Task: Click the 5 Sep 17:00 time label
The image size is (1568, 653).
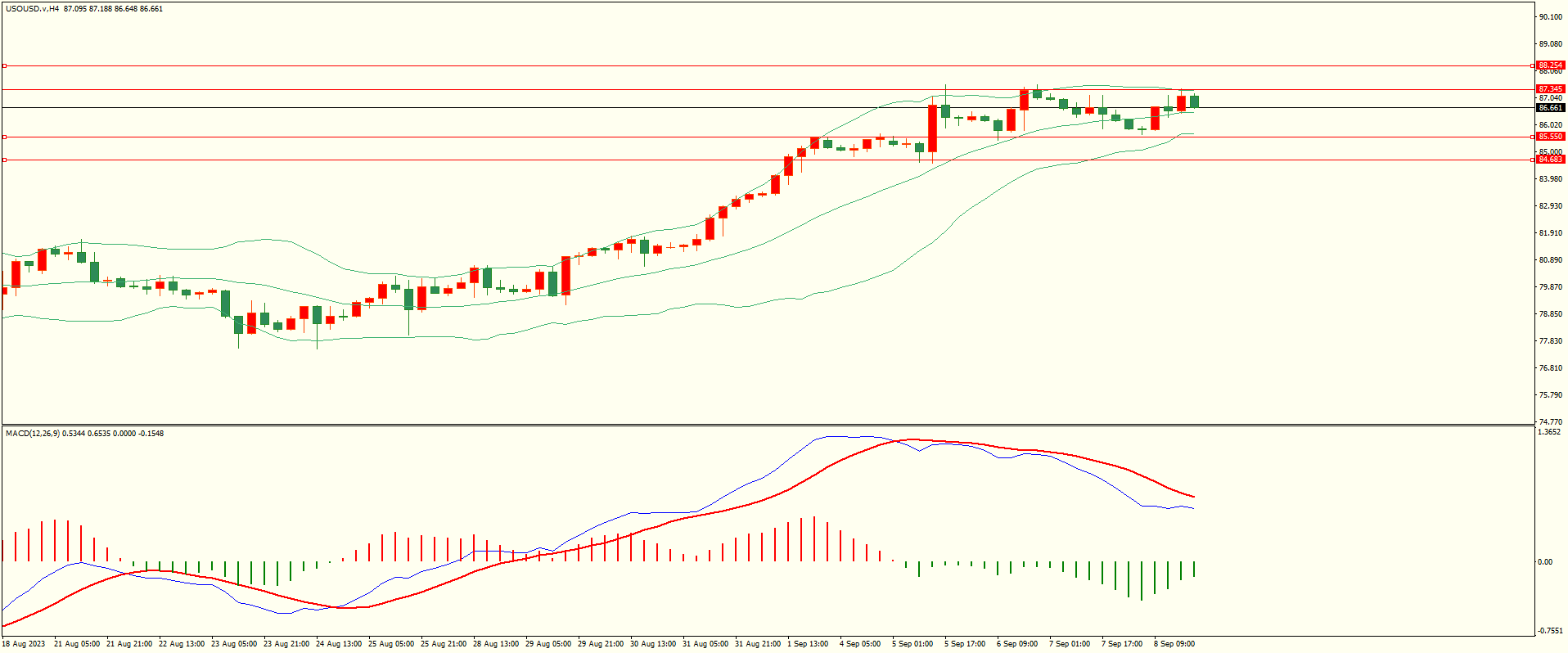Action: (965, 644)
